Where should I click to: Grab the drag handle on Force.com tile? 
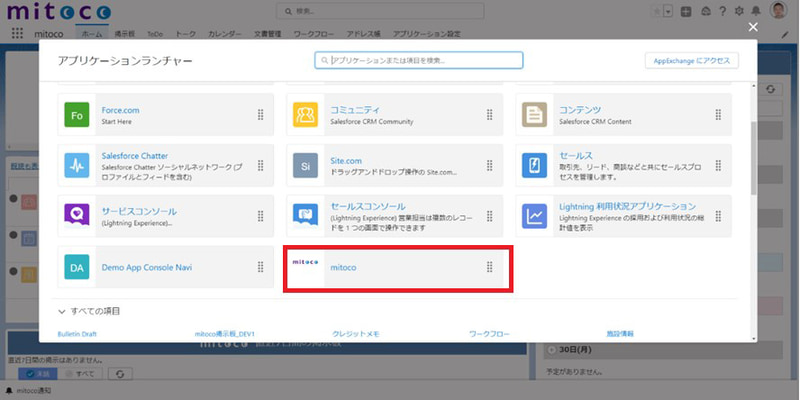point(261,115)
